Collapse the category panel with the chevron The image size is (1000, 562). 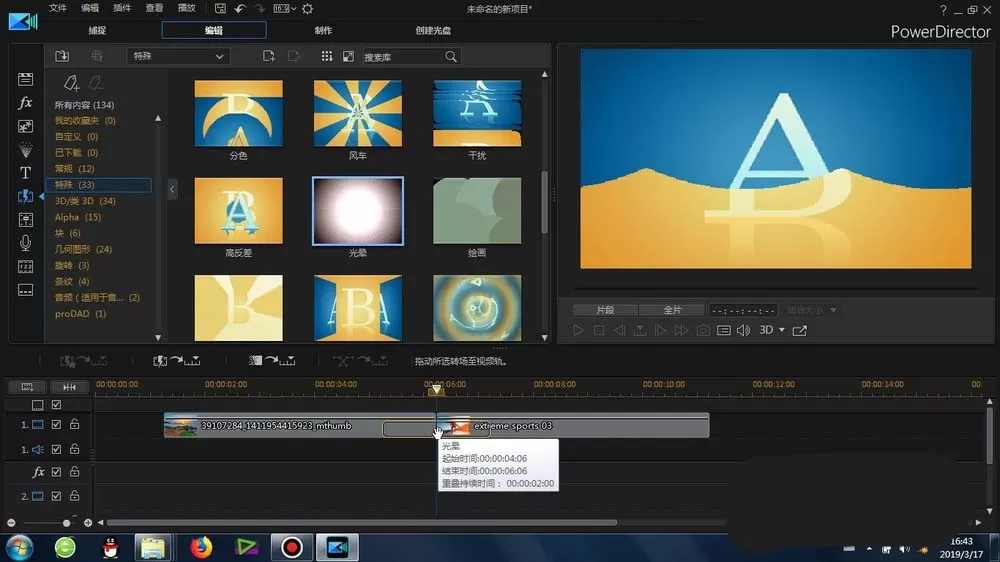pos(172,189)
